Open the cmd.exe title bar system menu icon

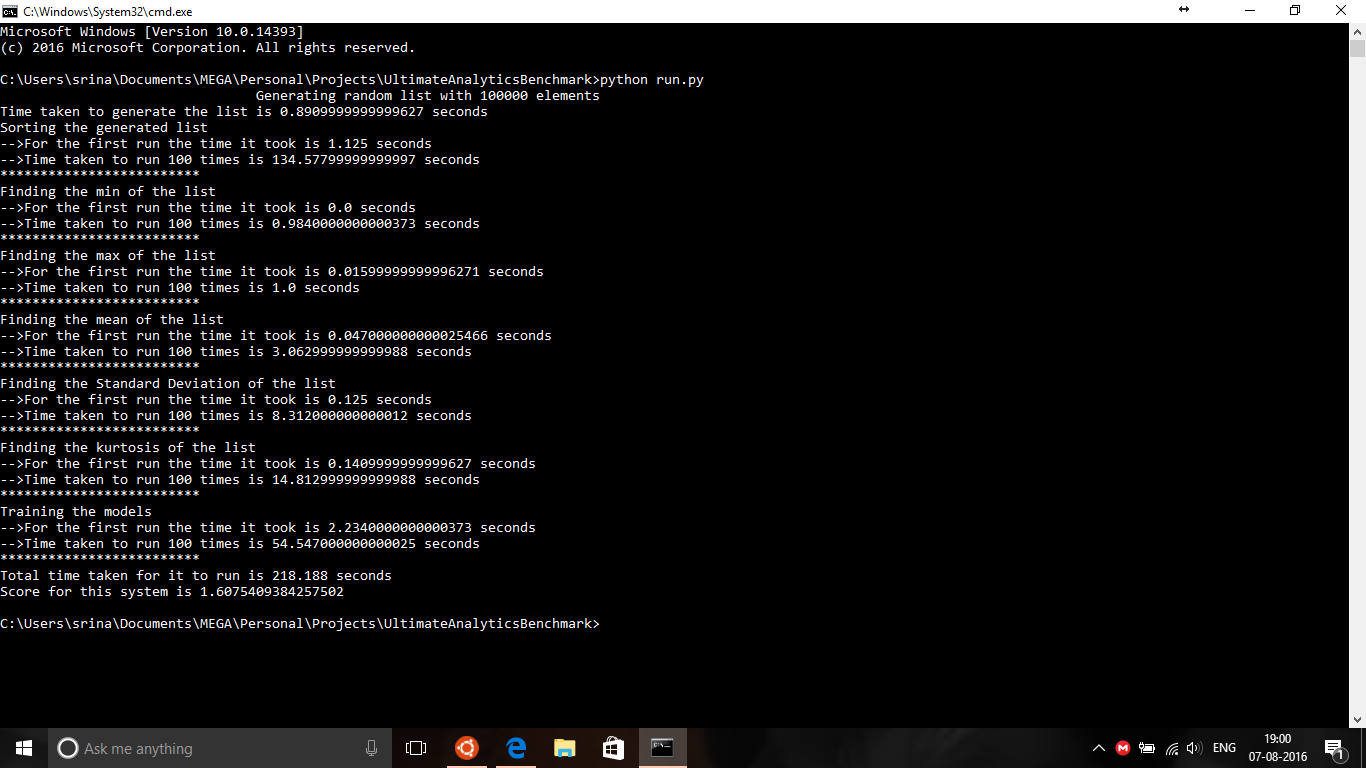pos(9,11)
